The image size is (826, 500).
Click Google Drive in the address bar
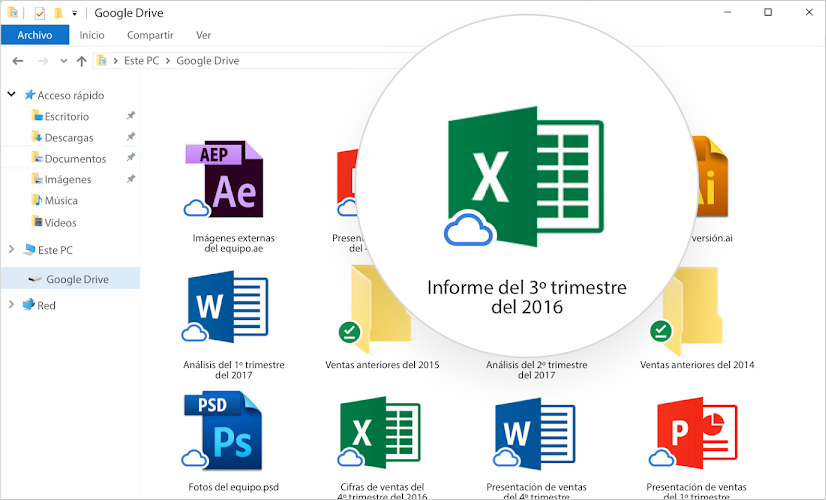208,61
